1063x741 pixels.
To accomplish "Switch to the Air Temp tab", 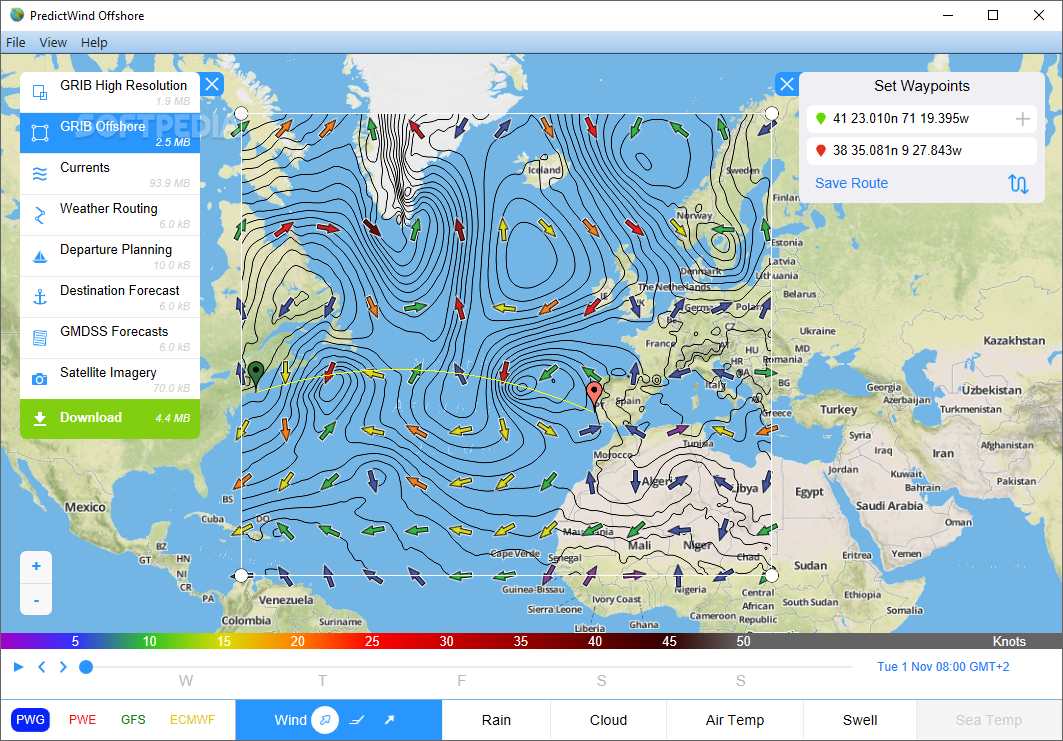I will 735,720.
